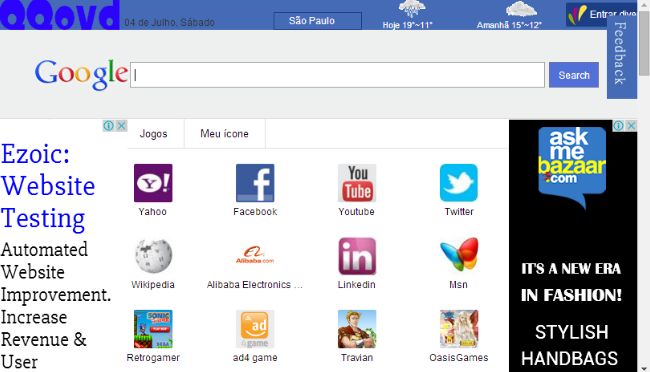Open AdChoices info icon on Ezoic ad
Screen dimensions: 650x372
[108, 126]
